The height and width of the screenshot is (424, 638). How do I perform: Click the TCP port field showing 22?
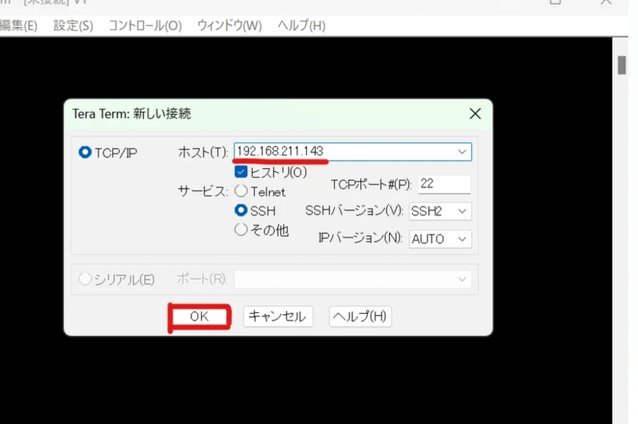[444, 184]
